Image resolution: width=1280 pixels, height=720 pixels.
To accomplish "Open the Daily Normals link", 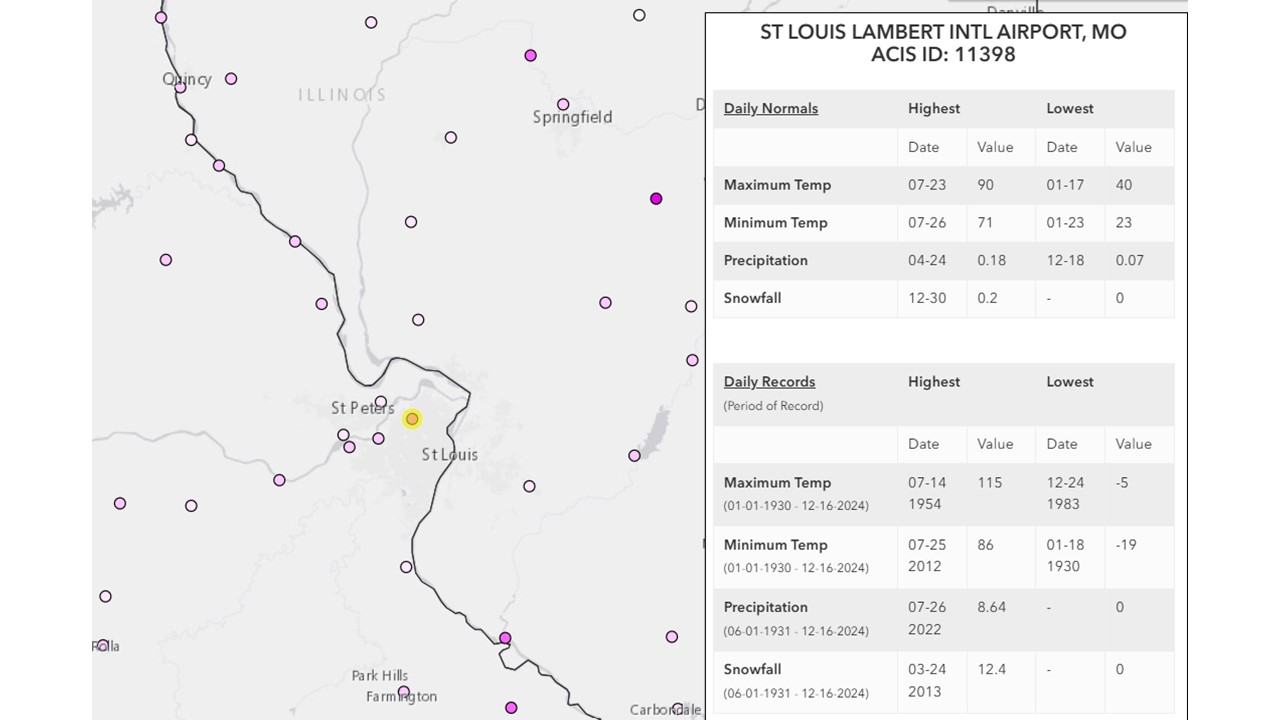I will (x=770, y=108).
